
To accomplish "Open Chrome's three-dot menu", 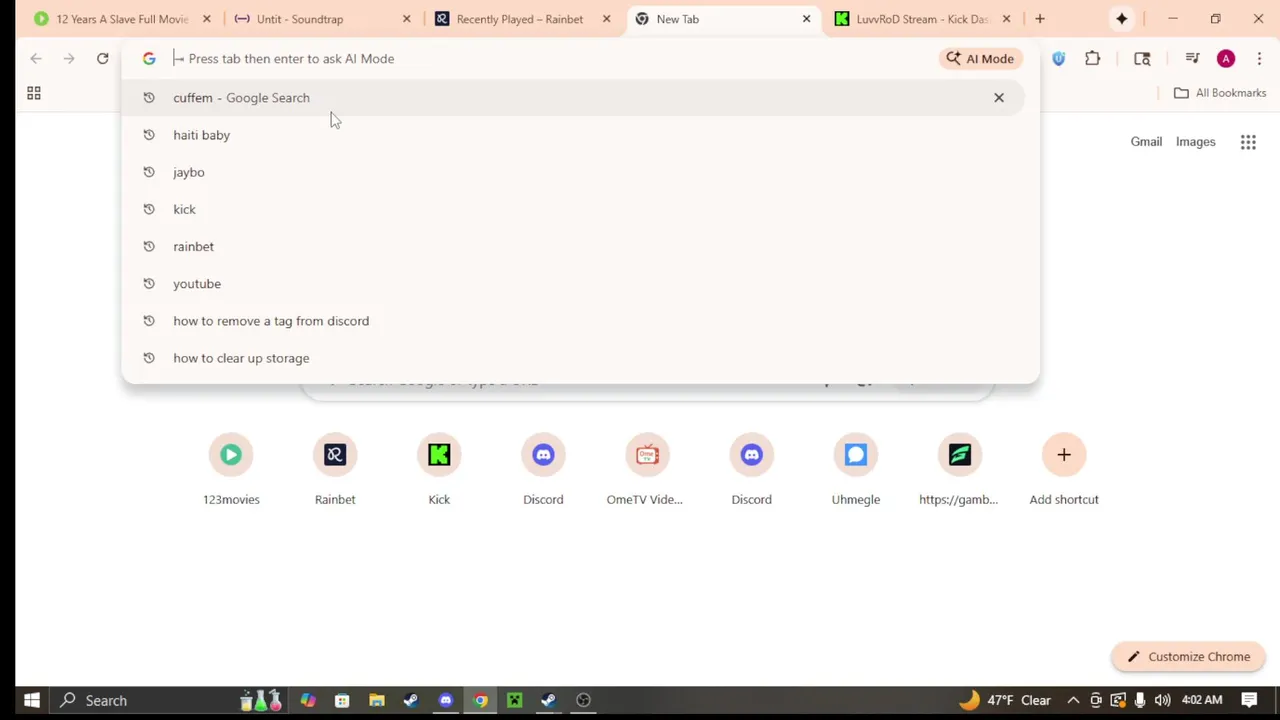I will tap(1259, 58).
